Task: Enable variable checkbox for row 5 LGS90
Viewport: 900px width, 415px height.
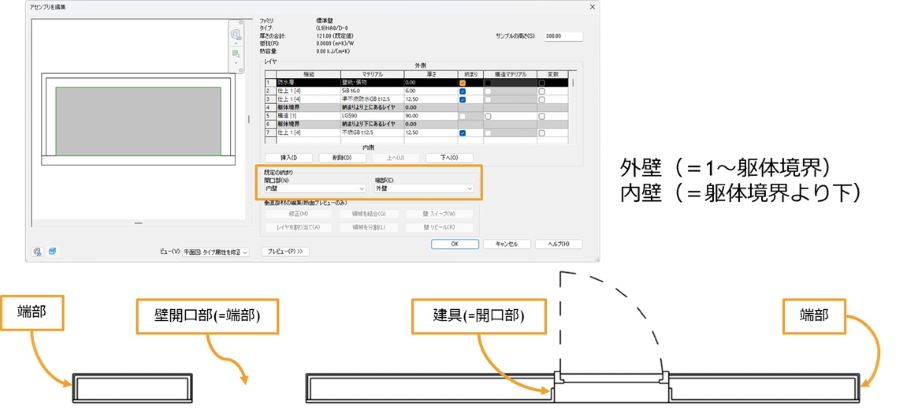Action: (541, 116)
